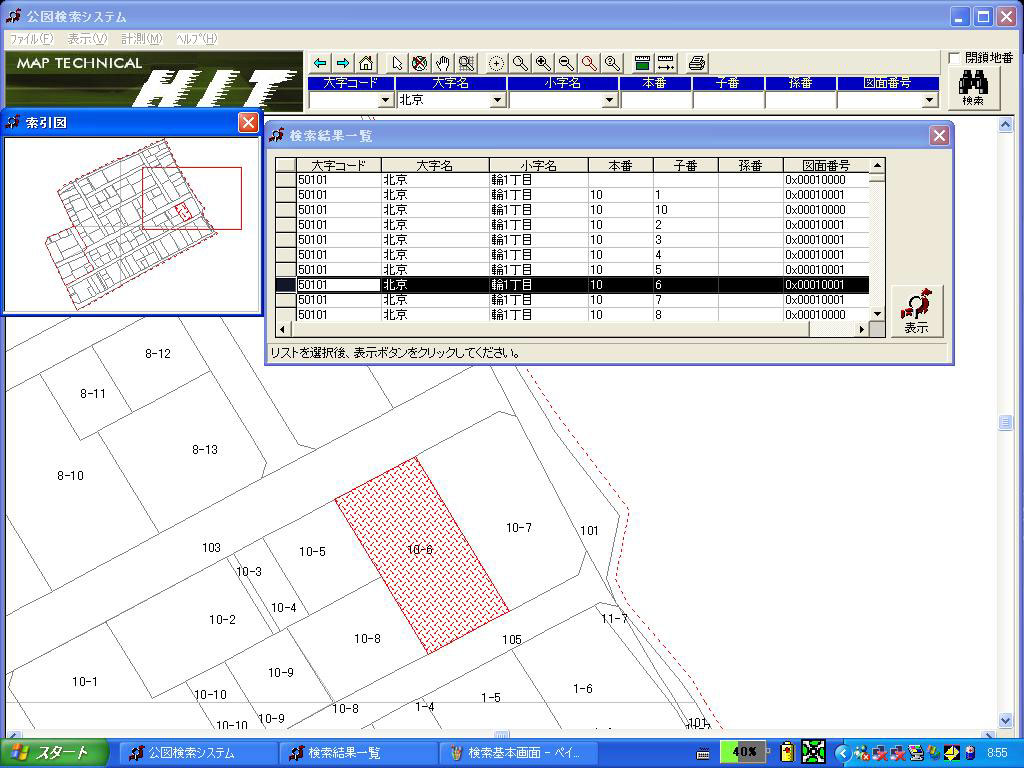Click parcel label 10-2 on the map
1024x768 pixels.
point(222,619)
